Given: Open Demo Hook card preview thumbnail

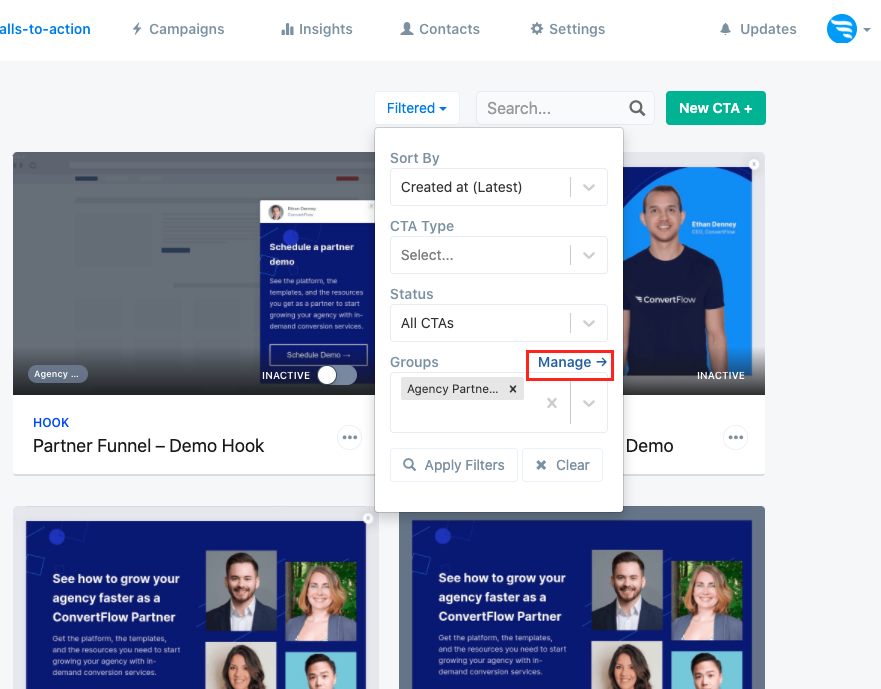Looking at the screenshot, I should [x=194, y=273].
